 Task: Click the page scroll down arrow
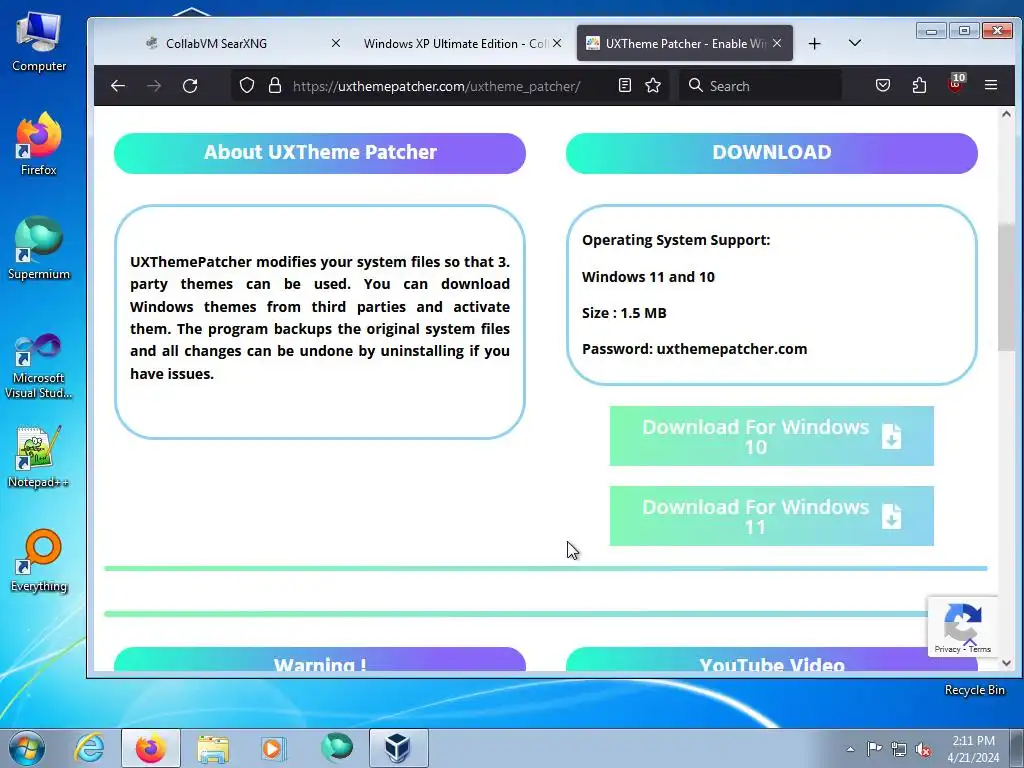pos(1006,663)
